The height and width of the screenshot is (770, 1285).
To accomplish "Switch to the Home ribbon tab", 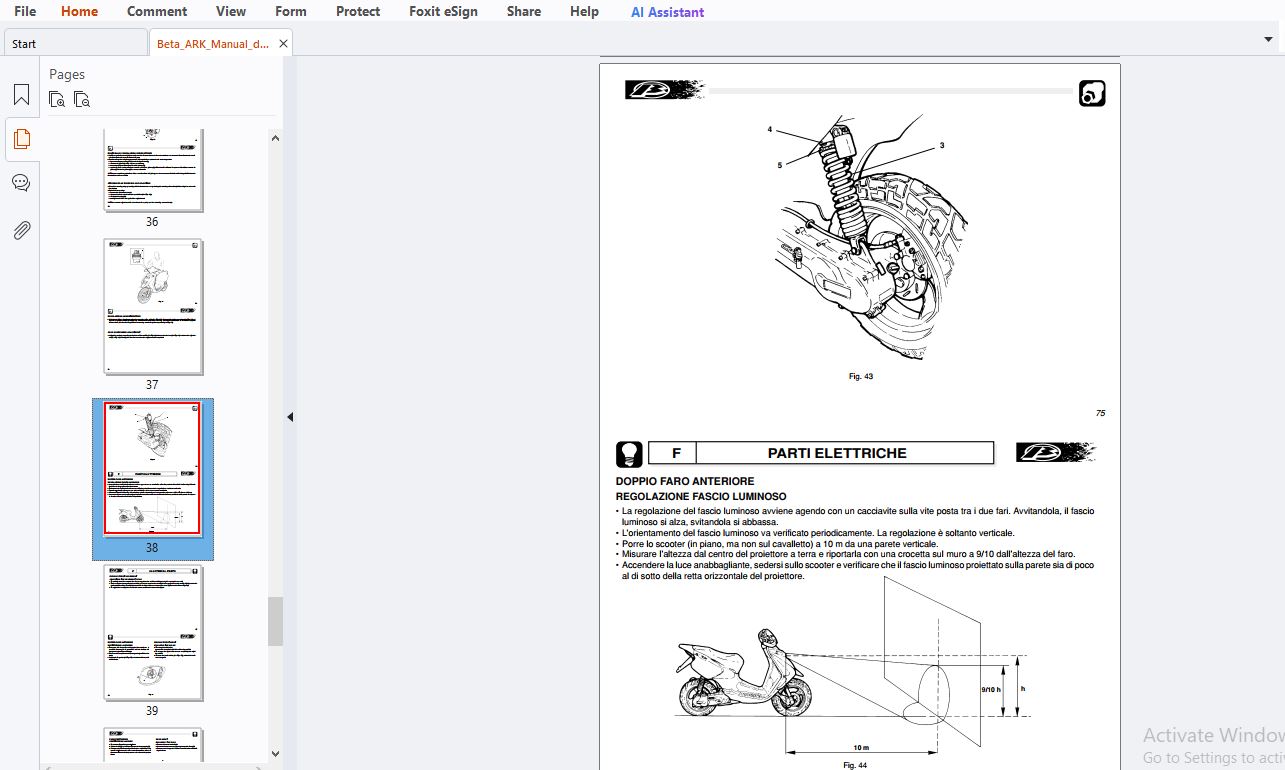I will pyautogui.click(x=79, y=11).
